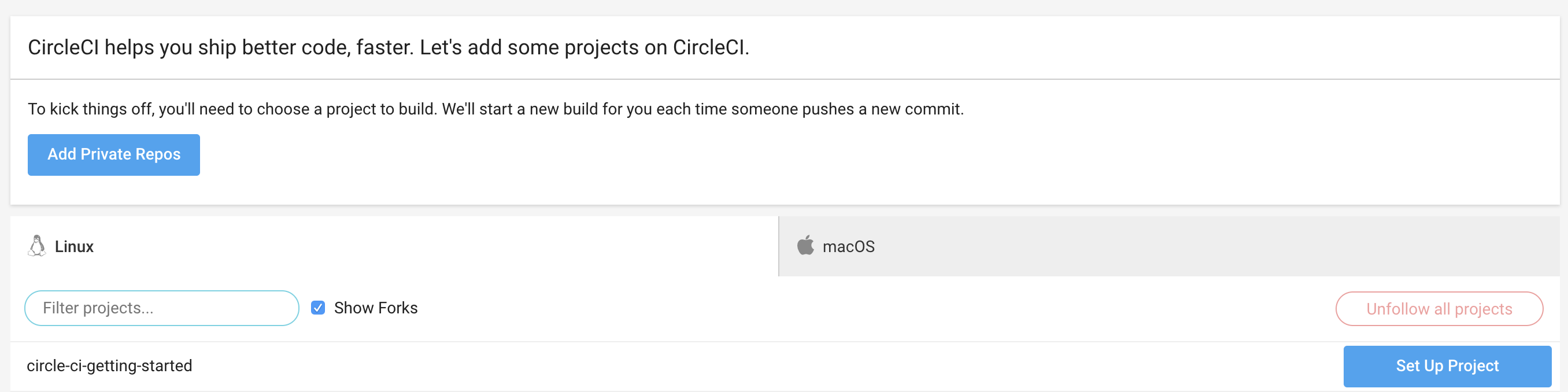
Task: Click the Add Private Repos button
Action: pyautogui.click(x=114, y=154)
